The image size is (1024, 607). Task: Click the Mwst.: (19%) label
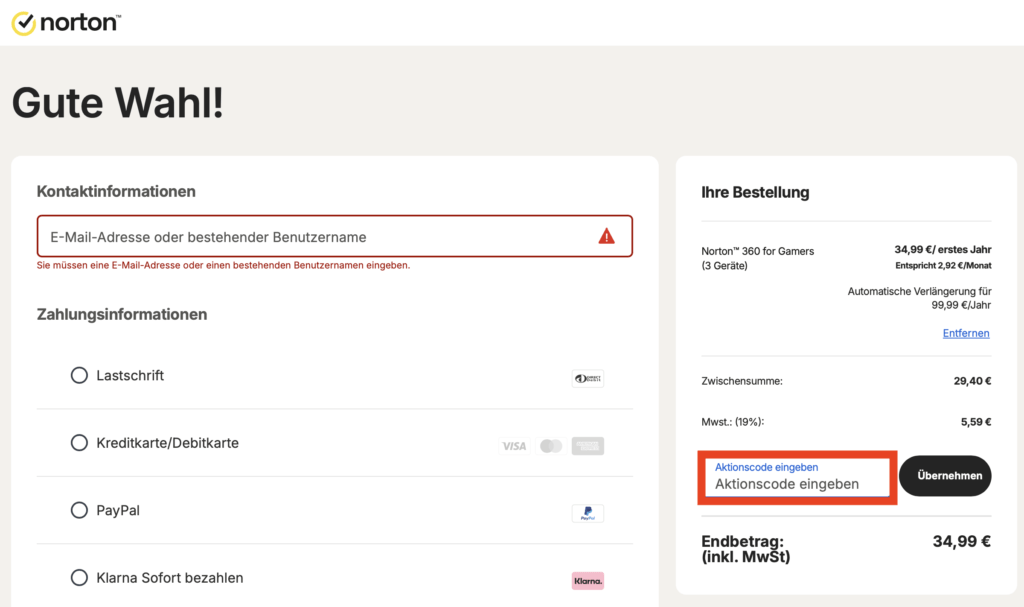pos(733,422)
